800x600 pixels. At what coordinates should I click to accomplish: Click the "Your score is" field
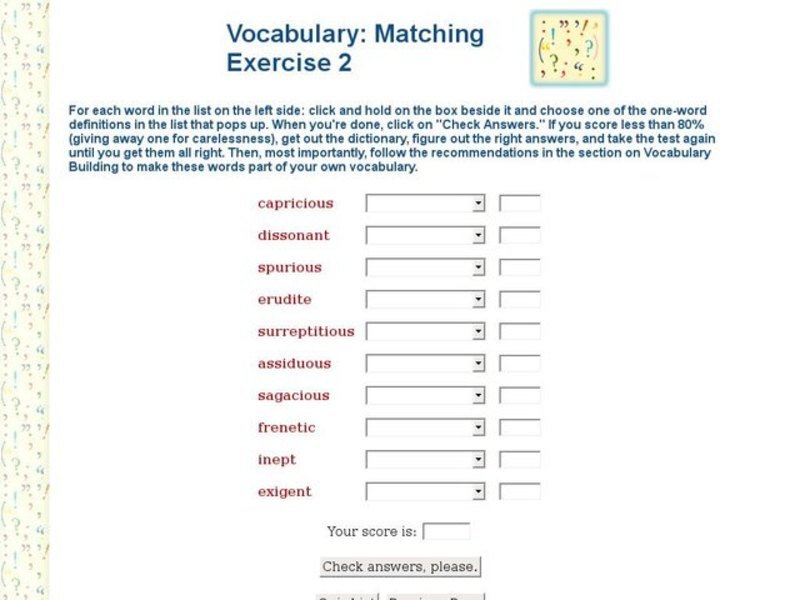[x=446, y=532]
